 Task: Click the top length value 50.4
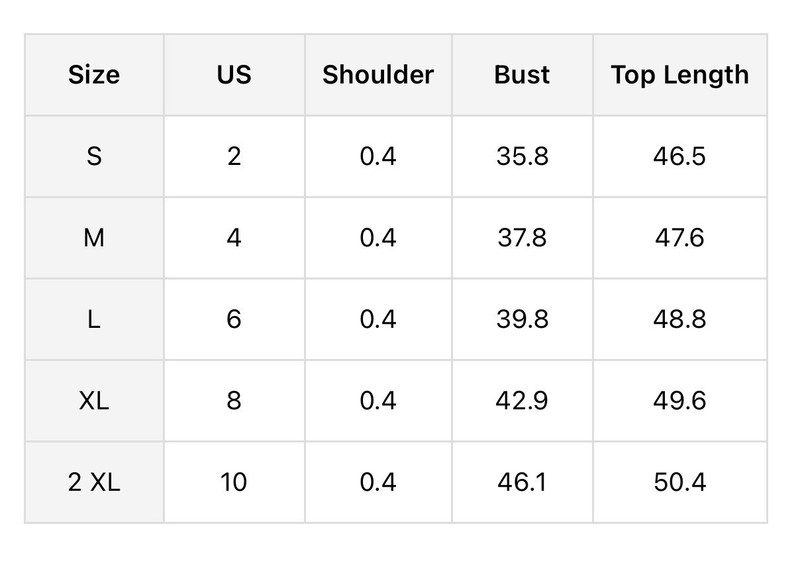coord(680,482)
